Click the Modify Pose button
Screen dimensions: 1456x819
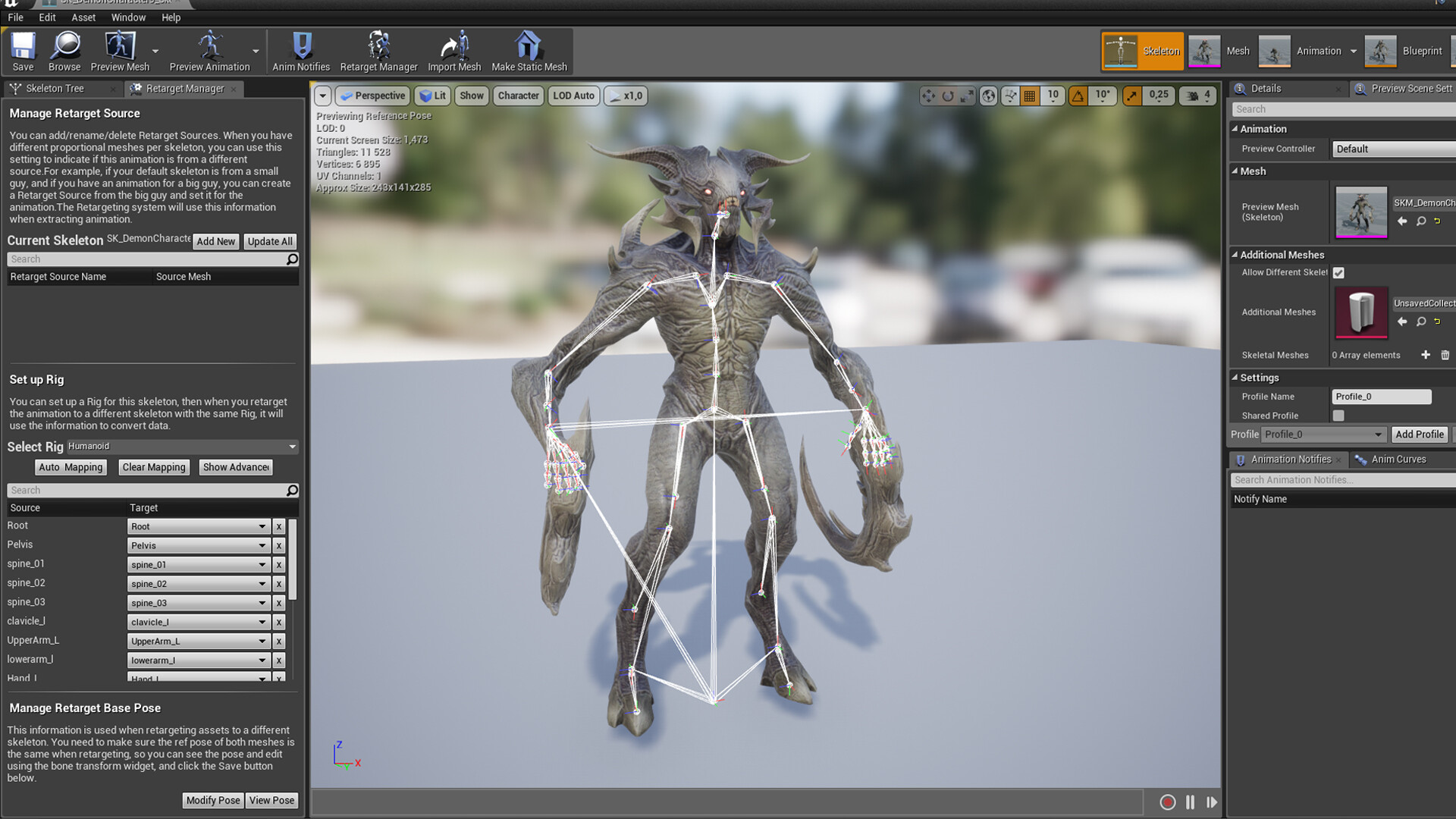pos(212,800)
